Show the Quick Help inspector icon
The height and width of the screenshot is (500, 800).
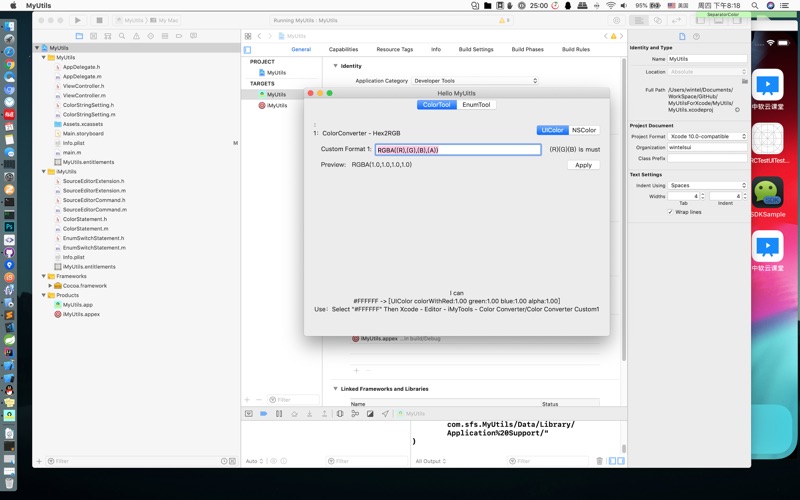696,36
